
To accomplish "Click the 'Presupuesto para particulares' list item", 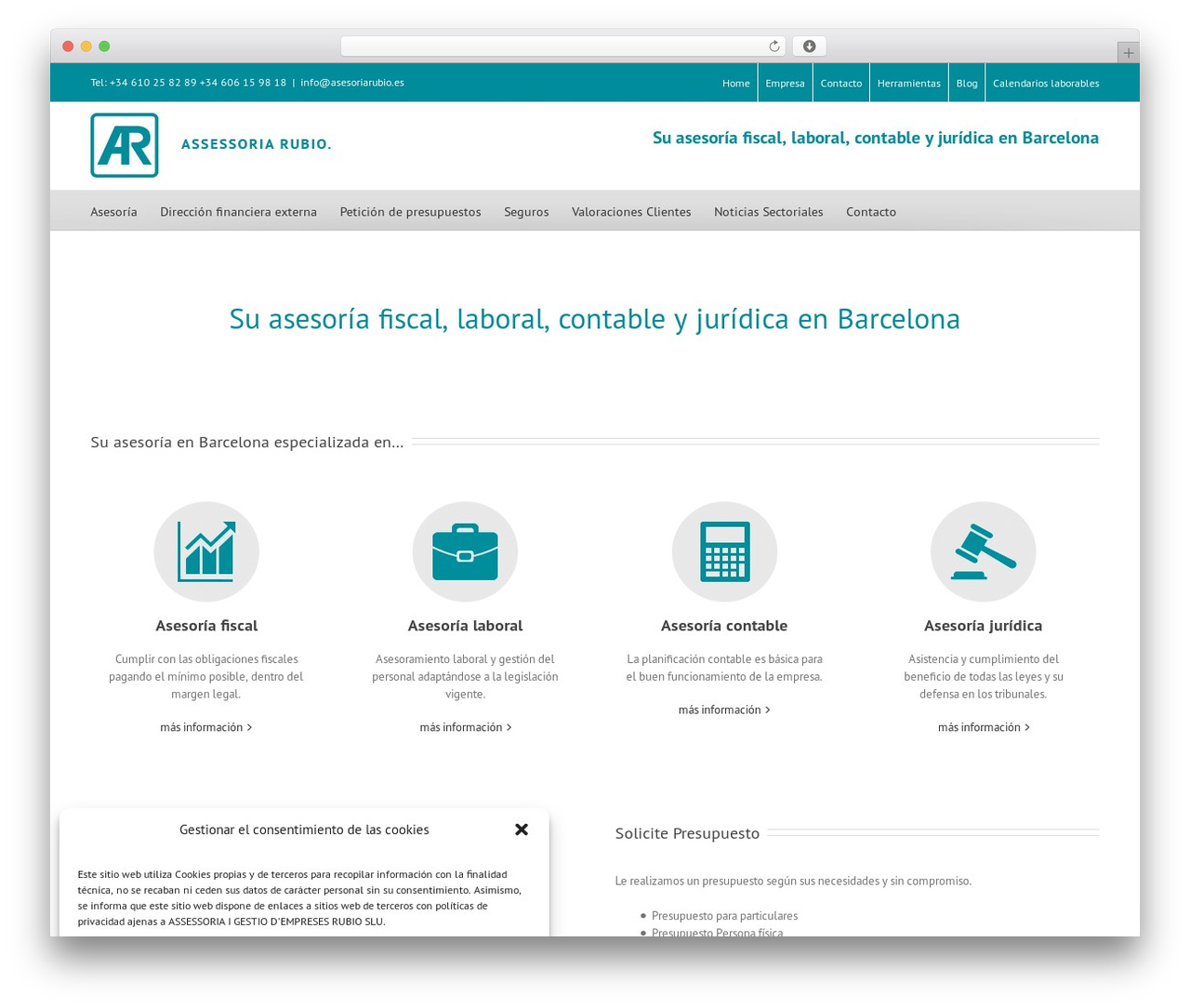I will click(724, 916).
